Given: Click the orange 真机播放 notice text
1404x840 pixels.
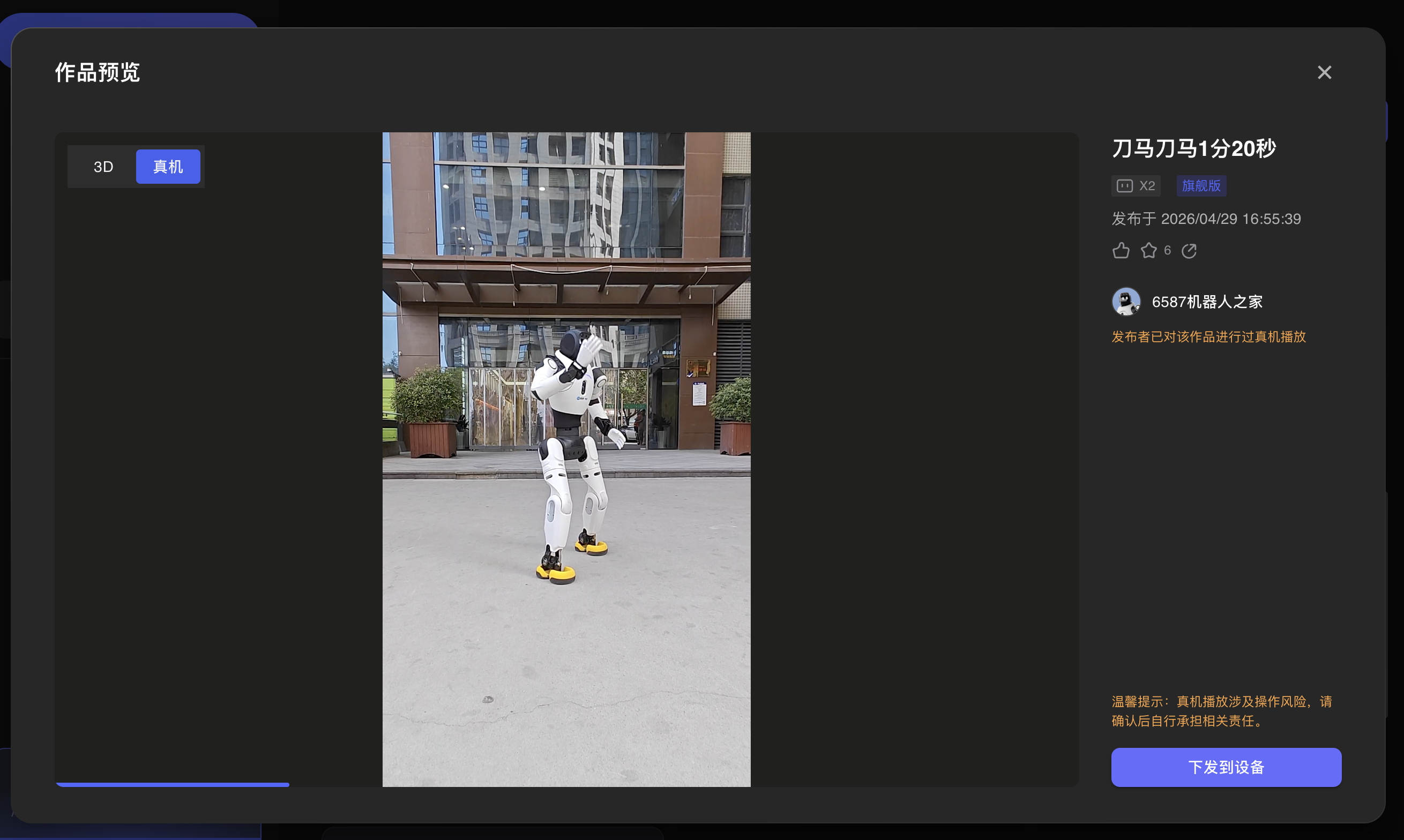Looking at the screenshot, I should 1208,337.
